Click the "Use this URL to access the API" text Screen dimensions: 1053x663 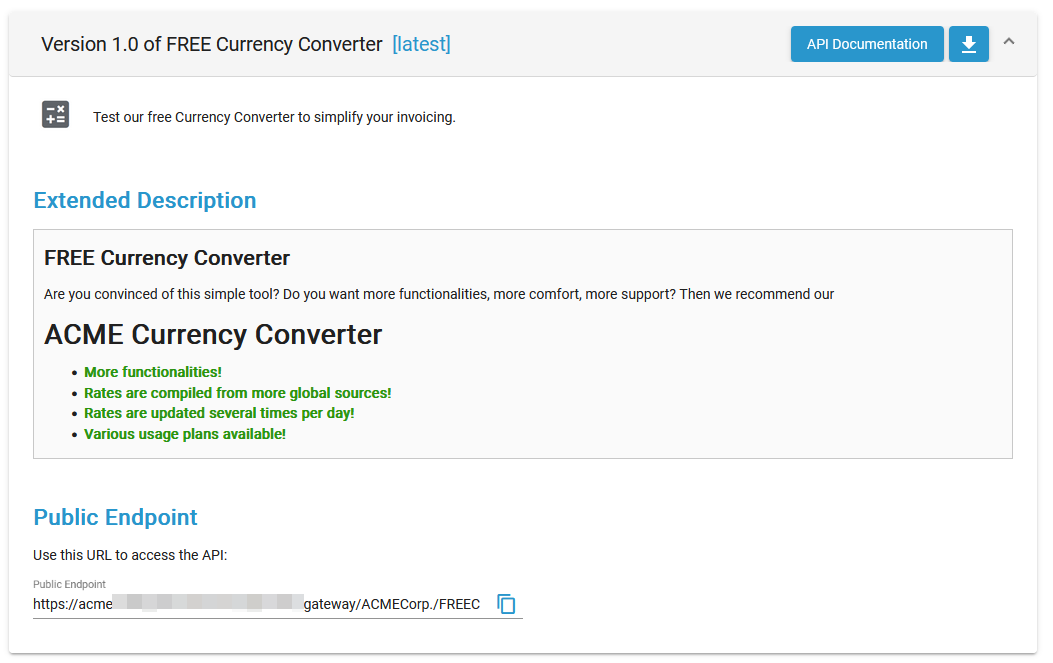130,555
